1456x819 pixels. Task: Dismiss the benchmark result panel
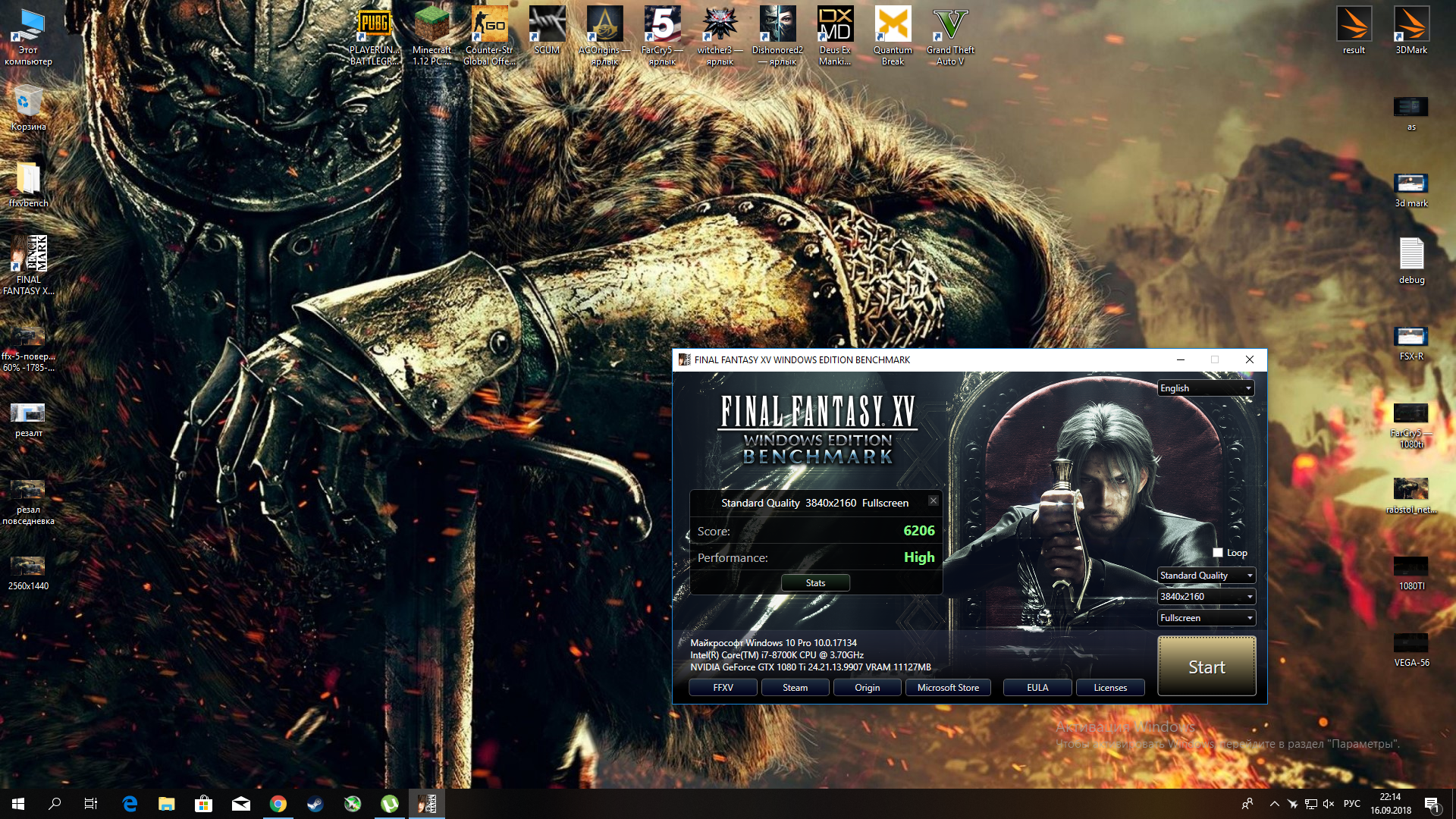[934, 500]
